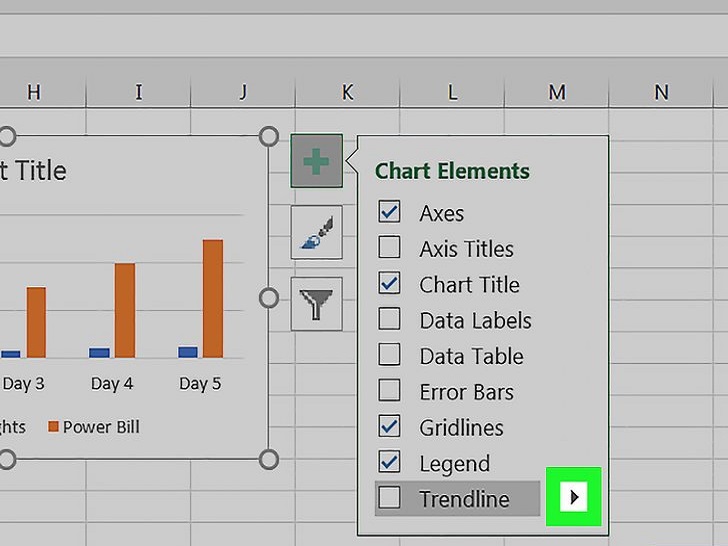728x546 pixels.
Task: Click the Trendline label in Chart Elements
Action: (x=464, y=499)
